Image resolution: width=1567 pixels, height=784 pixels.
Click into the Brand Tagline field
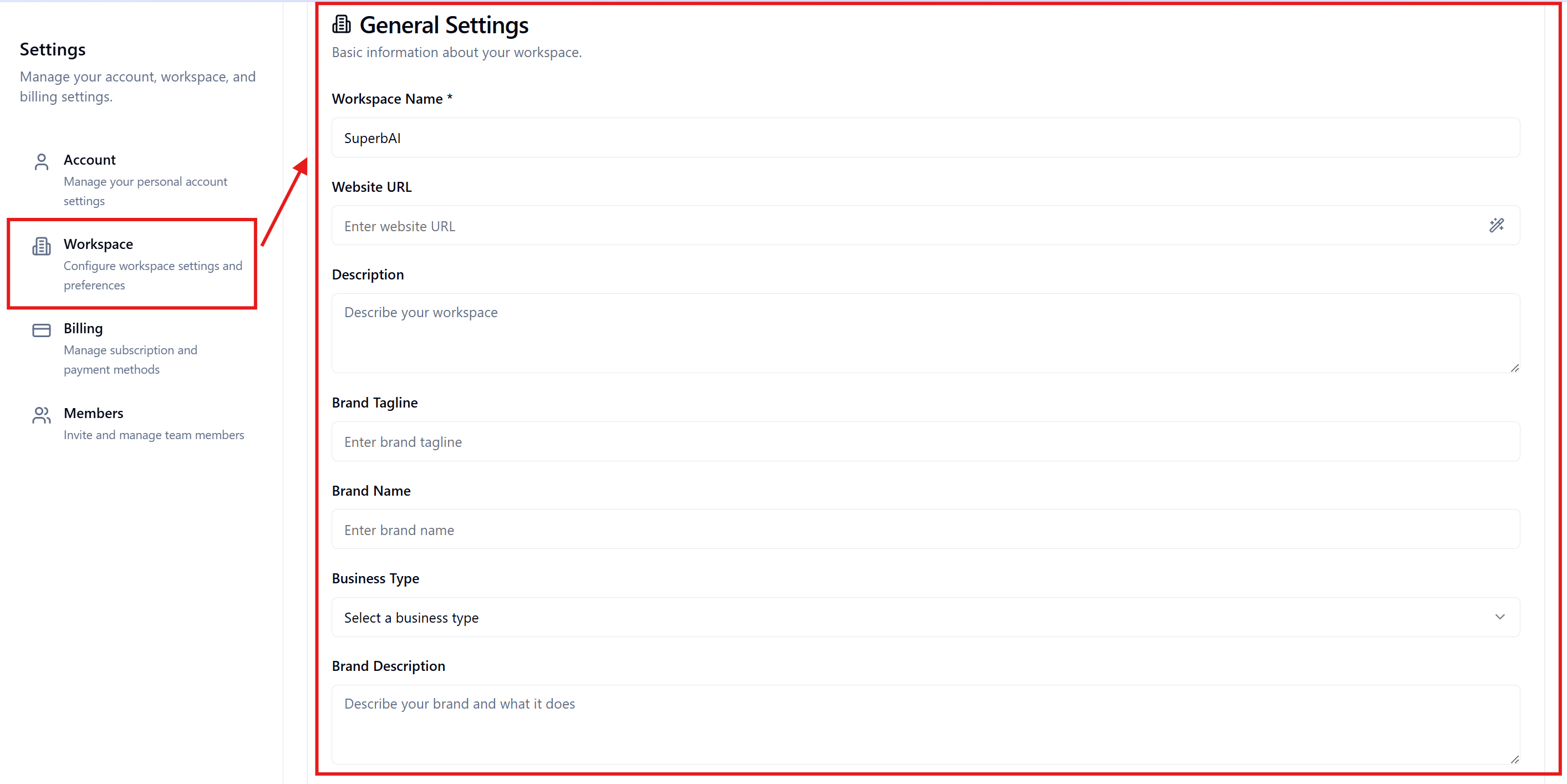(x=925, y=442)
